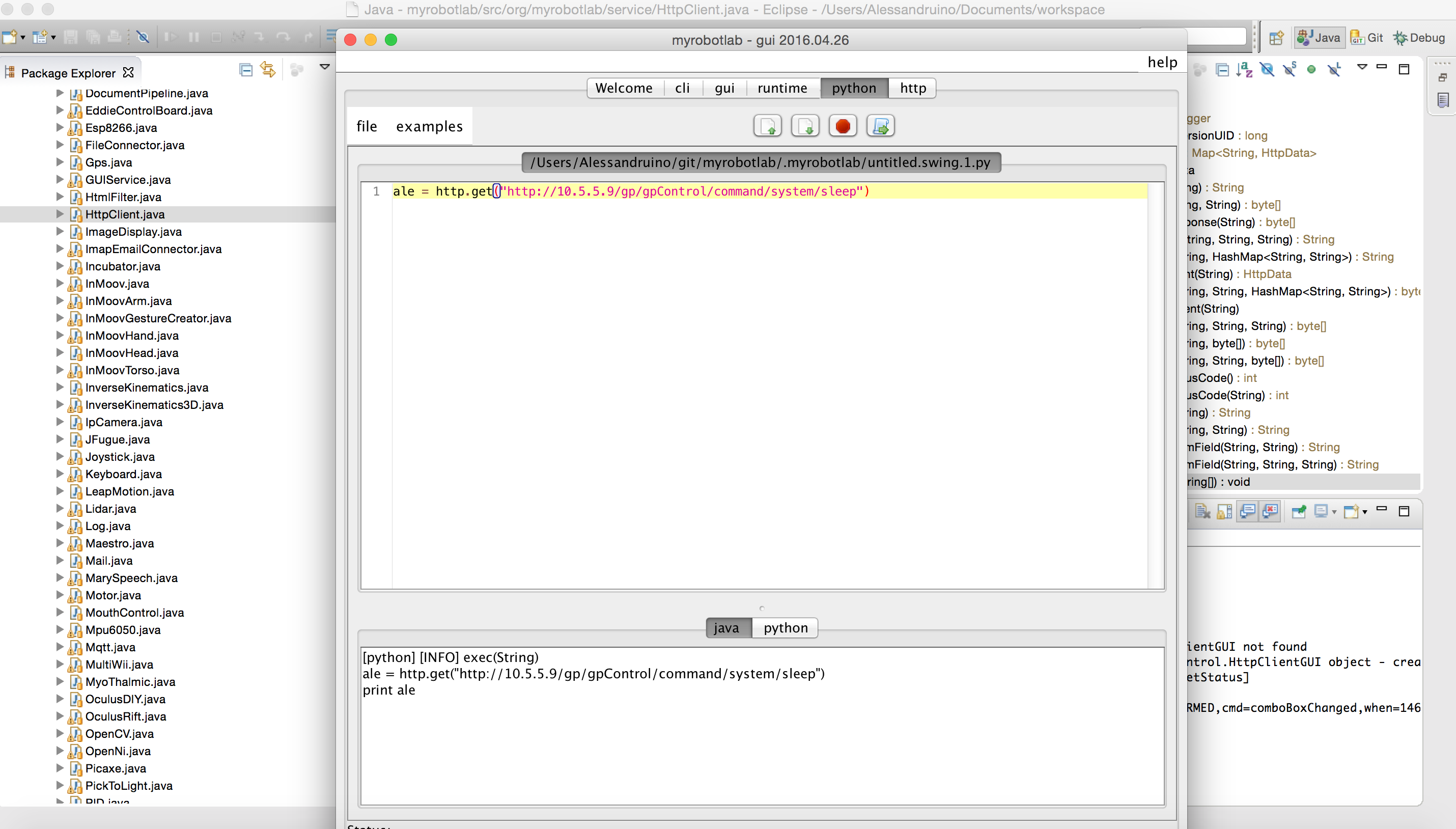Open the file menu in myrobotlab
Screen dimensions: 1456x829
coord(367,126)
